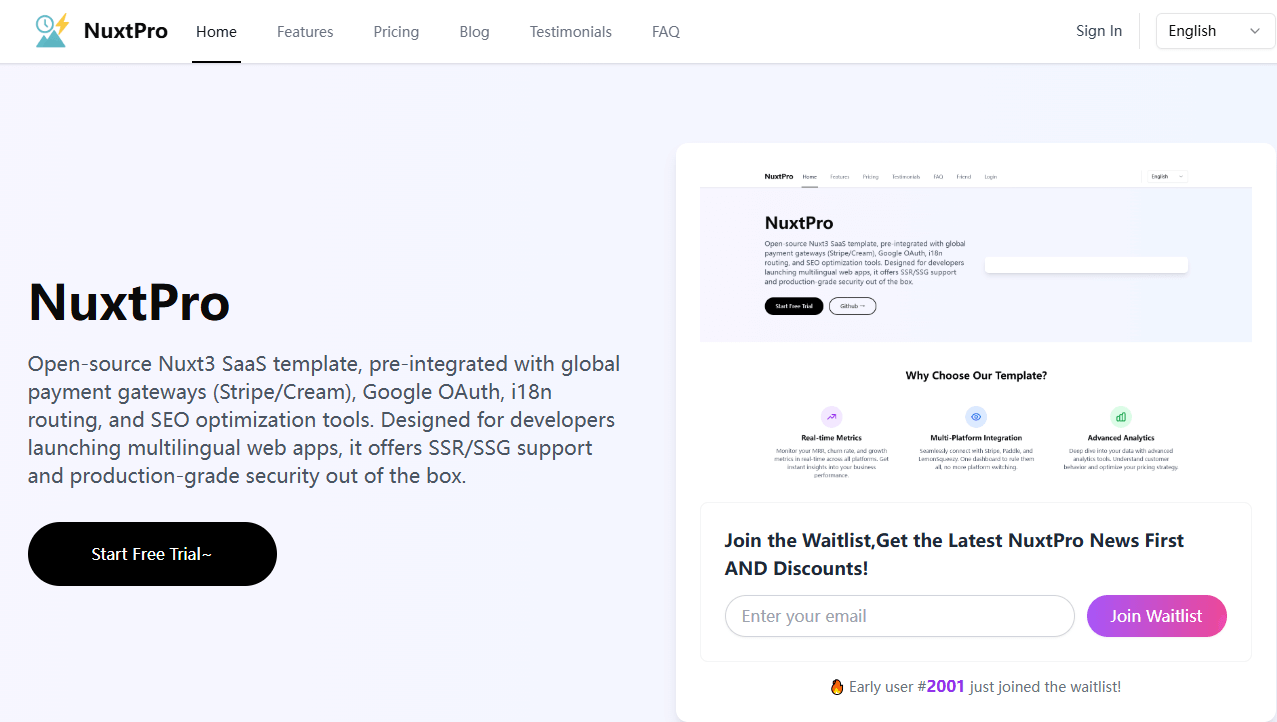Go to the Home tab
Image resolution: width=1277 pixels, height=722 pixels.
click(216, 32)
